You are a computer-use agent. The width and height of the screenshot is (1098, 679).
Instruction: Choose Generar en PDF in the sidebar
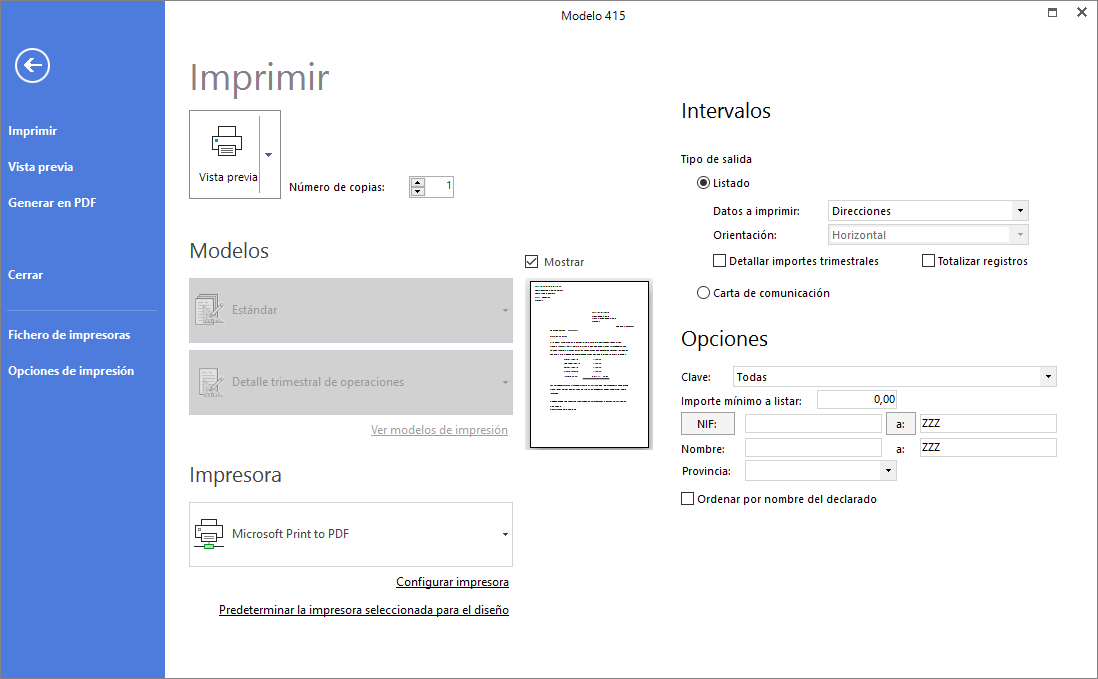(53, 203)
